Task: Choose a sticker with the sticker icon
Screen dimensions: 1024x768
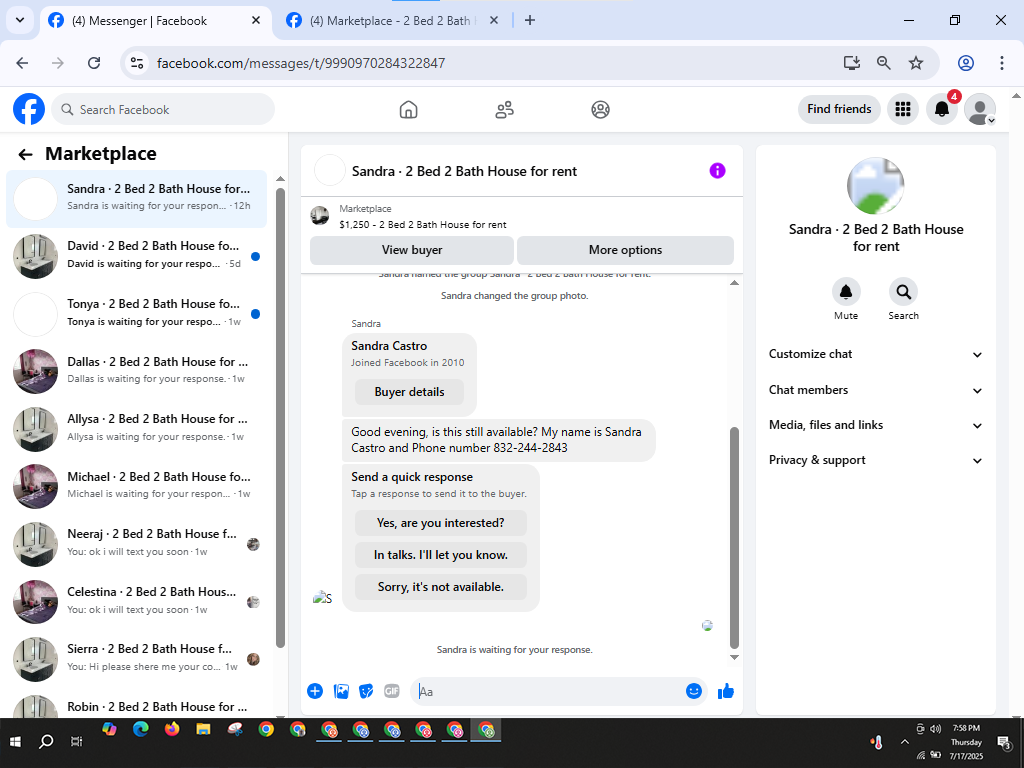Action: point(366,691)
